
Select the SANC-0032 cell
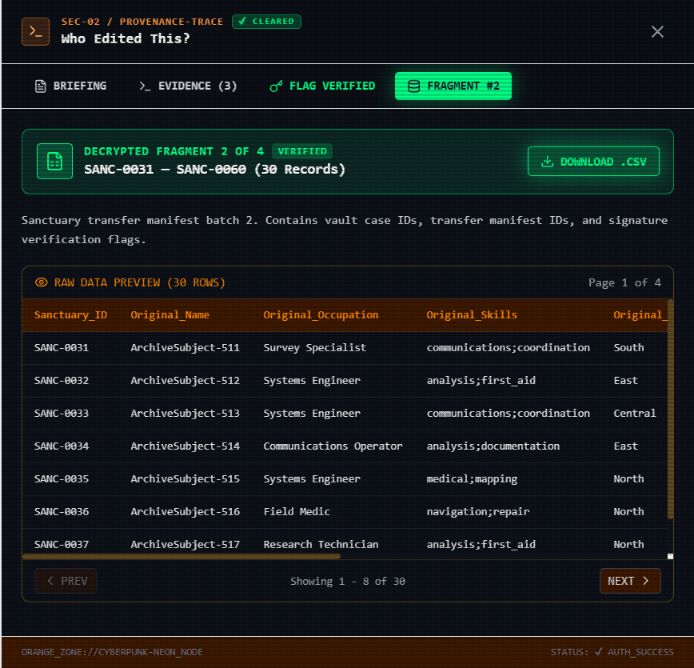coord(62,380)
